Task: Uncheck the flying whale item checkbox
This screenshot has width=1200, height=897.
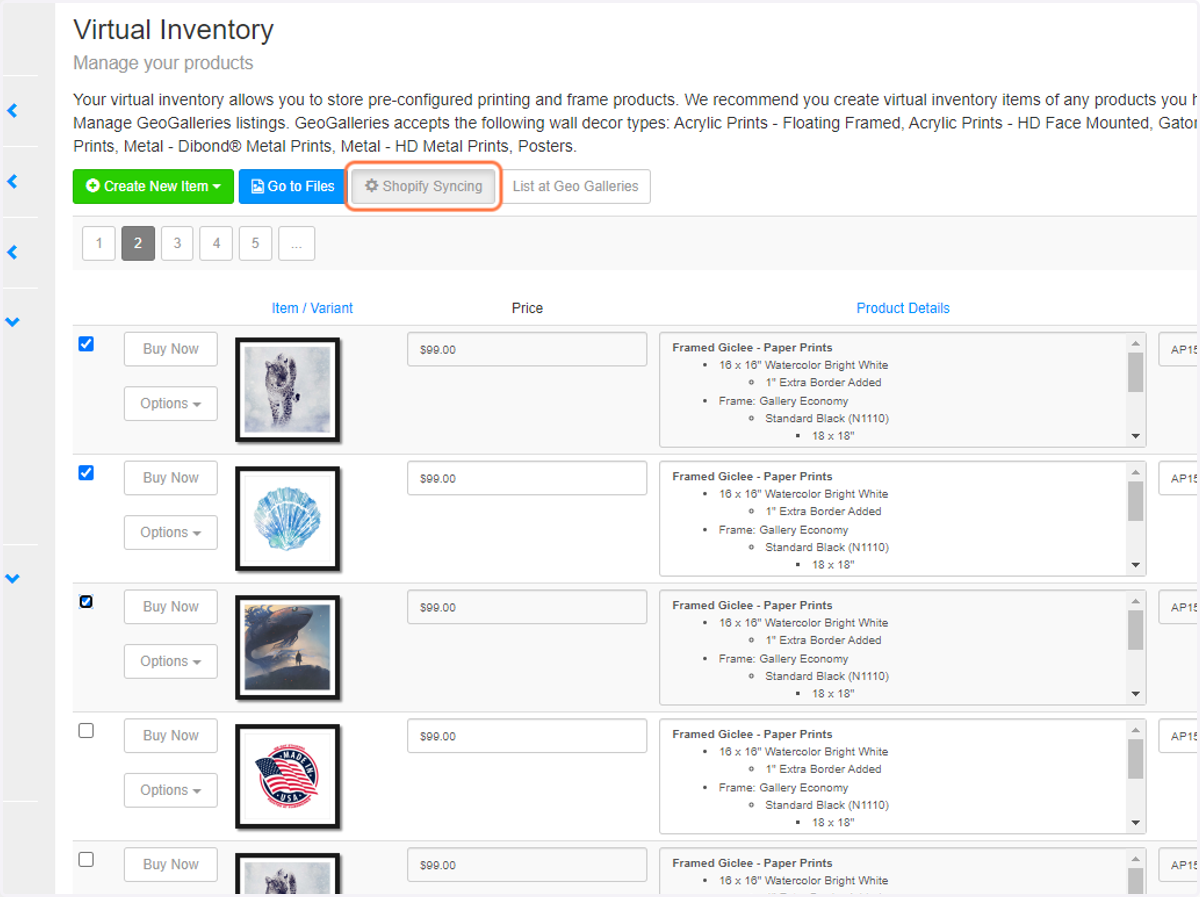Action: pos(86,602)
